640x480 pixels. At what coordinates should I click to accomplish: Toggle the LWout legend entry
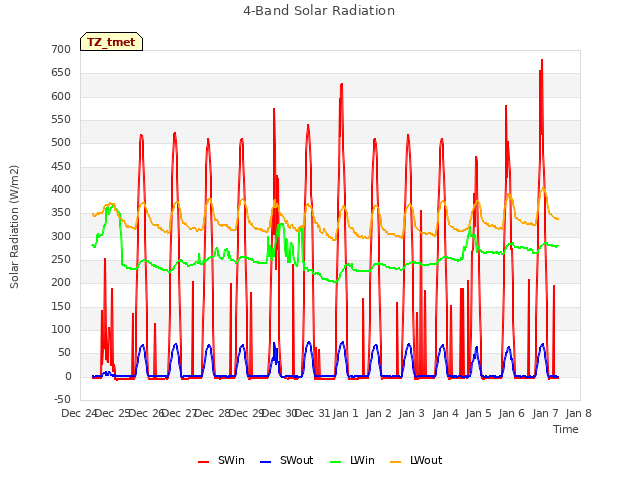[416, 460]
